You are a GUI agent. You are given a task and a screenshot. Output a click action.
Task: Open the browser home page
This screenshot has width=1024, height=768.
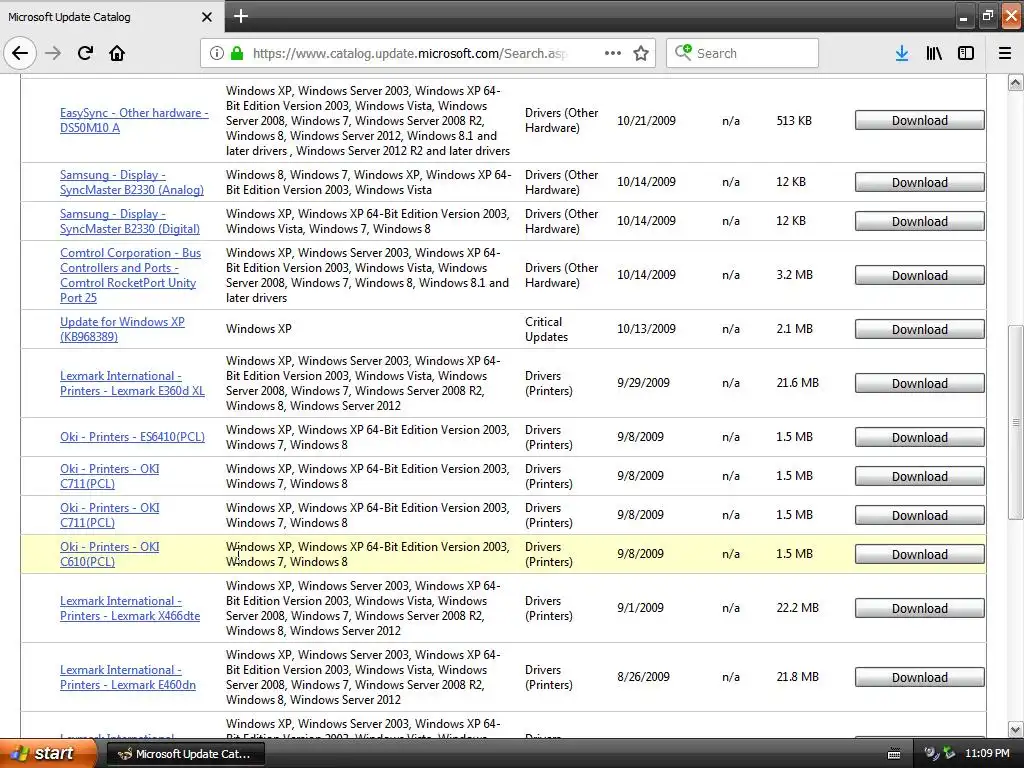[117, 53]
